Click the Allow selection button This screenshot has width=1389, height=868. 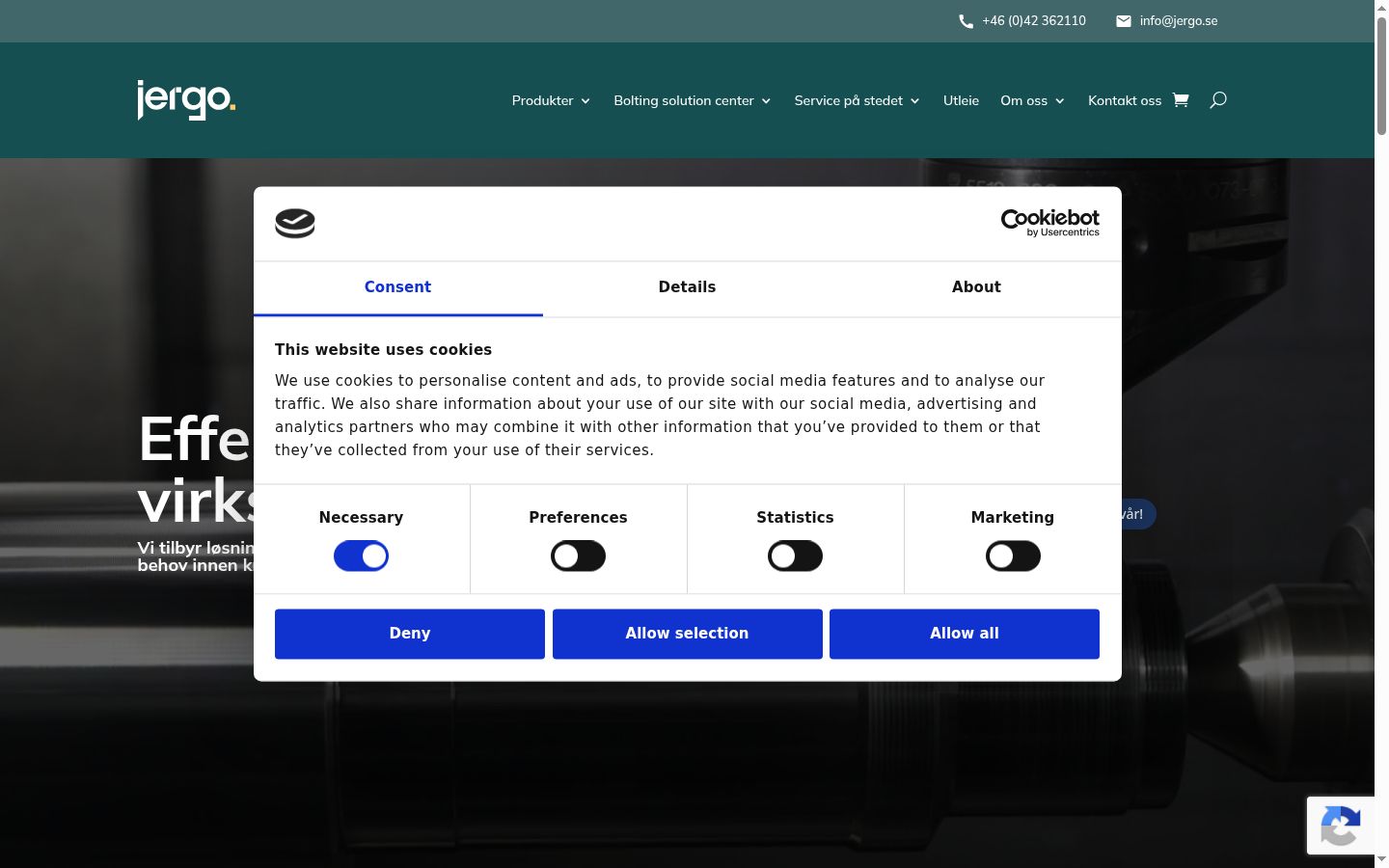[687, 634]
